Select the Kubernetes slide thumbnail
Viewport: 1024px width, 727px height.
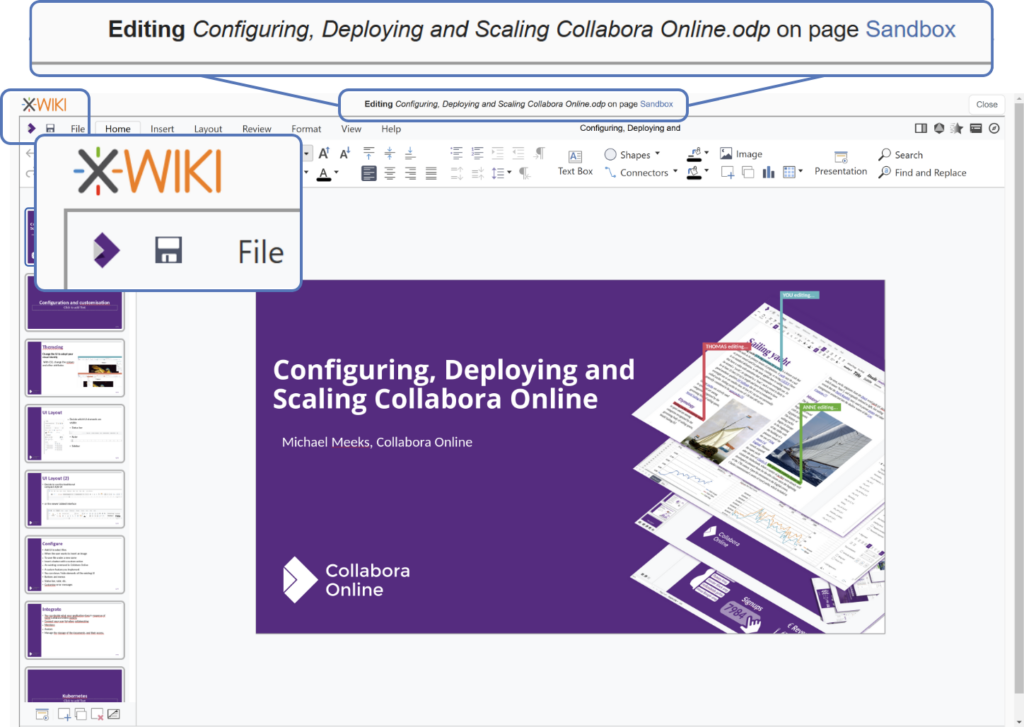point(75,686)
